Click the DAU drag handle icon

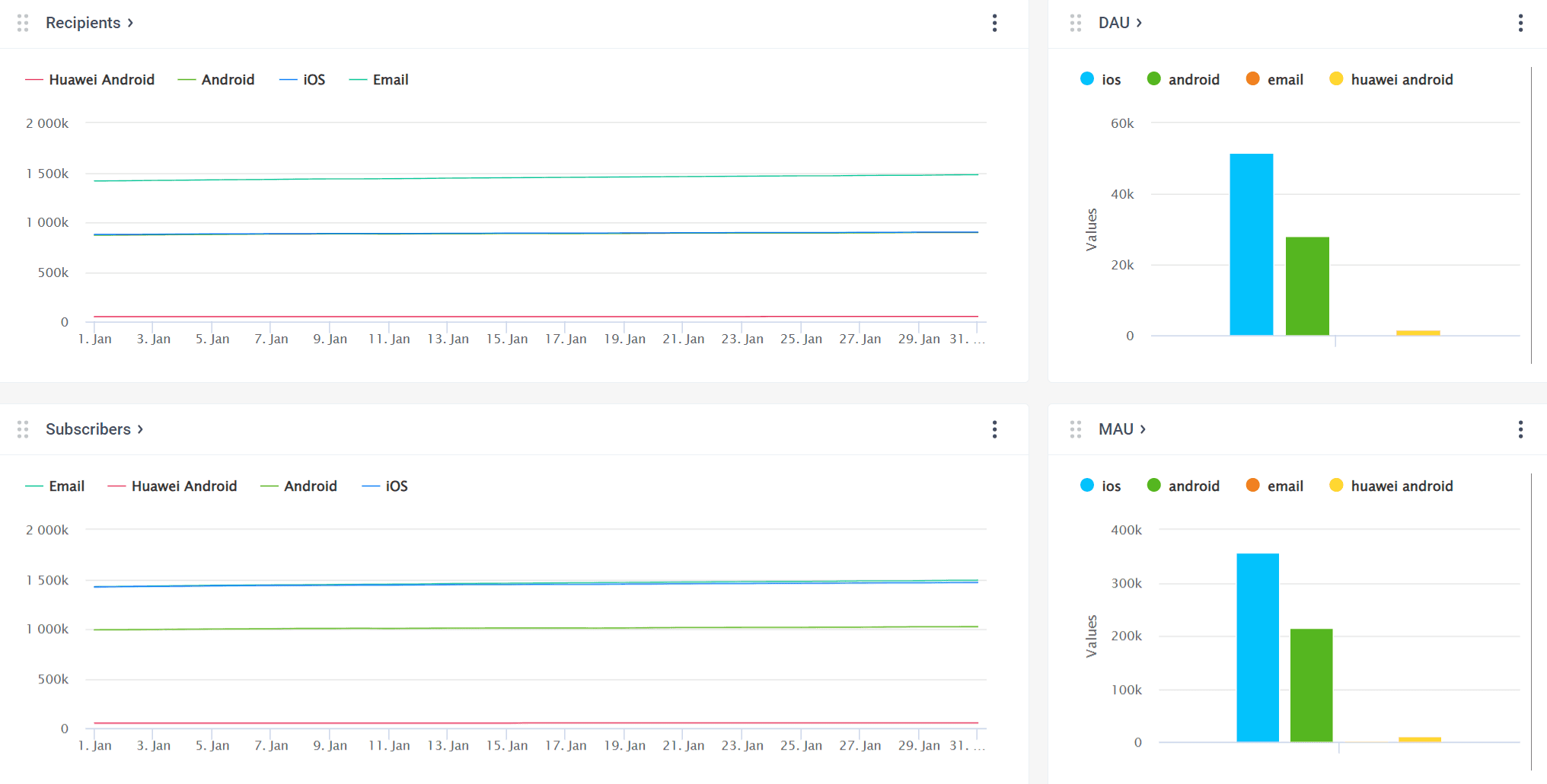1076,23
